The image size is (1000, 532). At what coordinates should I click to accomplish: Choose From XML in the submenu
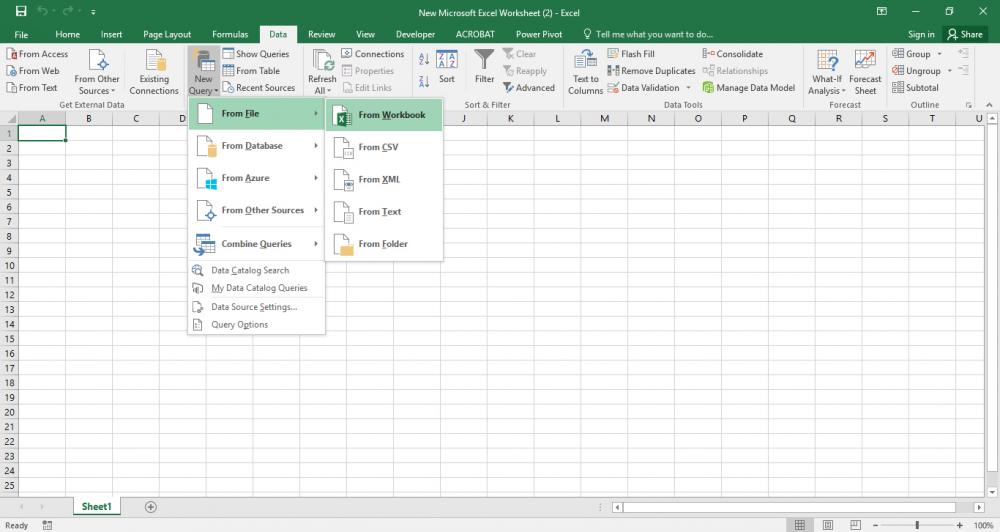click(x=384, y=180)
